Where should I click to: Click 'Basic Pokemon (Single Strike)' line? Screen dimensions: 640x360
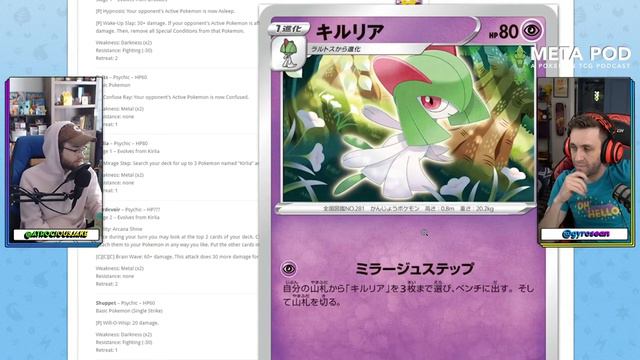[x=129, y=311]
